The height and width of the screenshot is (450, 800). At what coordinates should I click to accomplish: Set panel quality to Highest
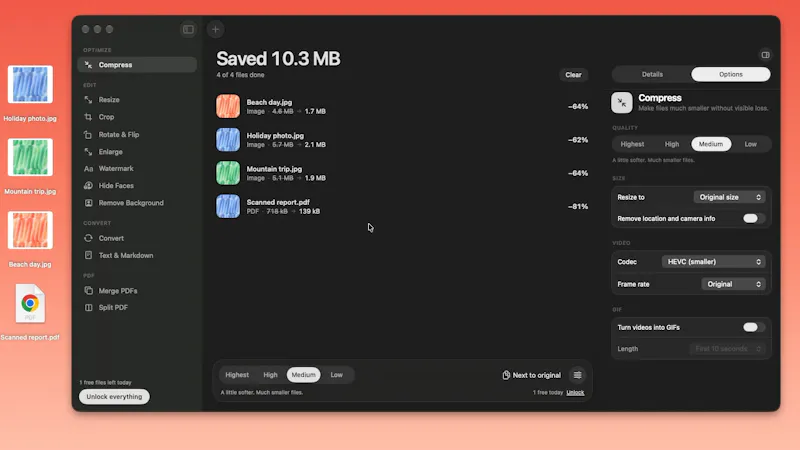pyautogui.click(x=632, y=144)
